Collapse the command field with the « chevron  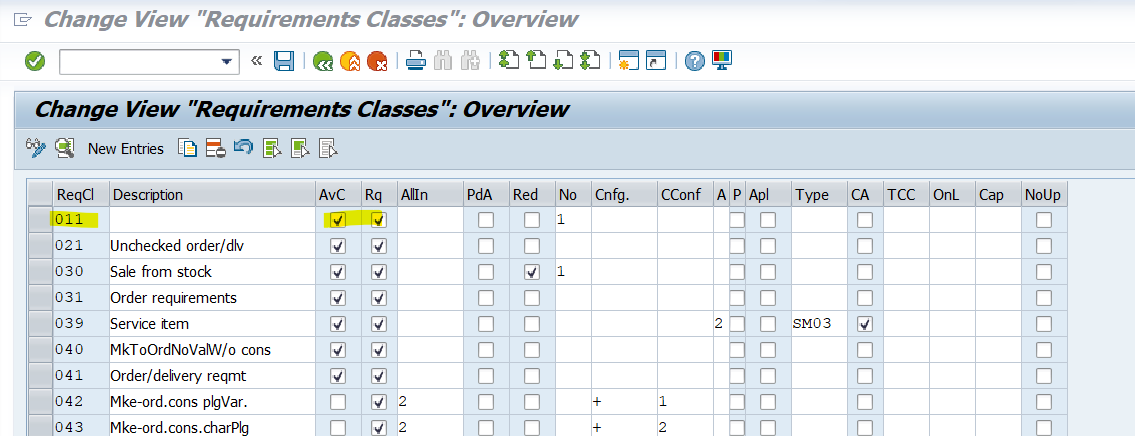[x=256, y=61]
